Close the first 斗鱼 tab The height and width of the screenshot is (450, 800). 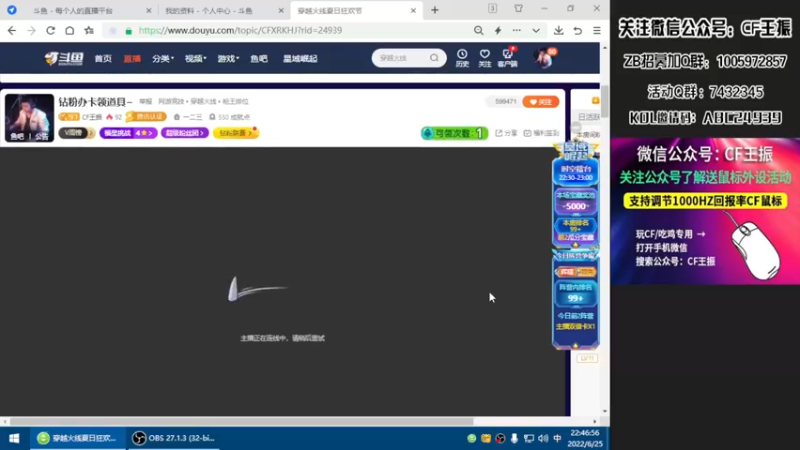148,11
